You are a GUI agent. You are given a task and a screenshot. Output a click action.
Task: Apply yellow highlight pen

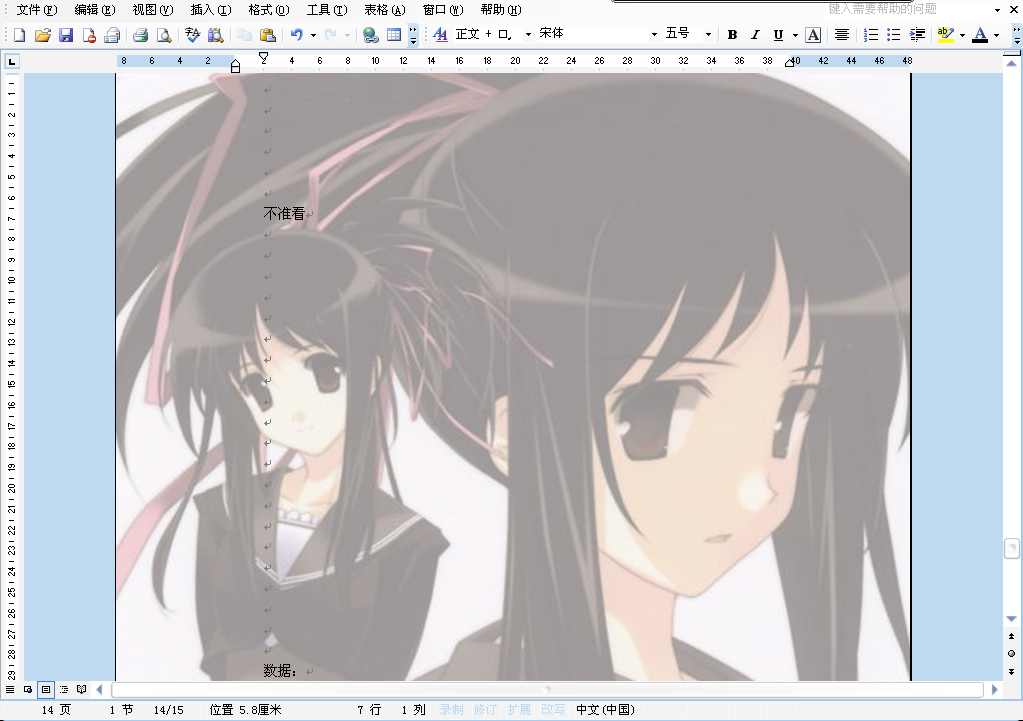pyautogui.click(x=945, y=35)
